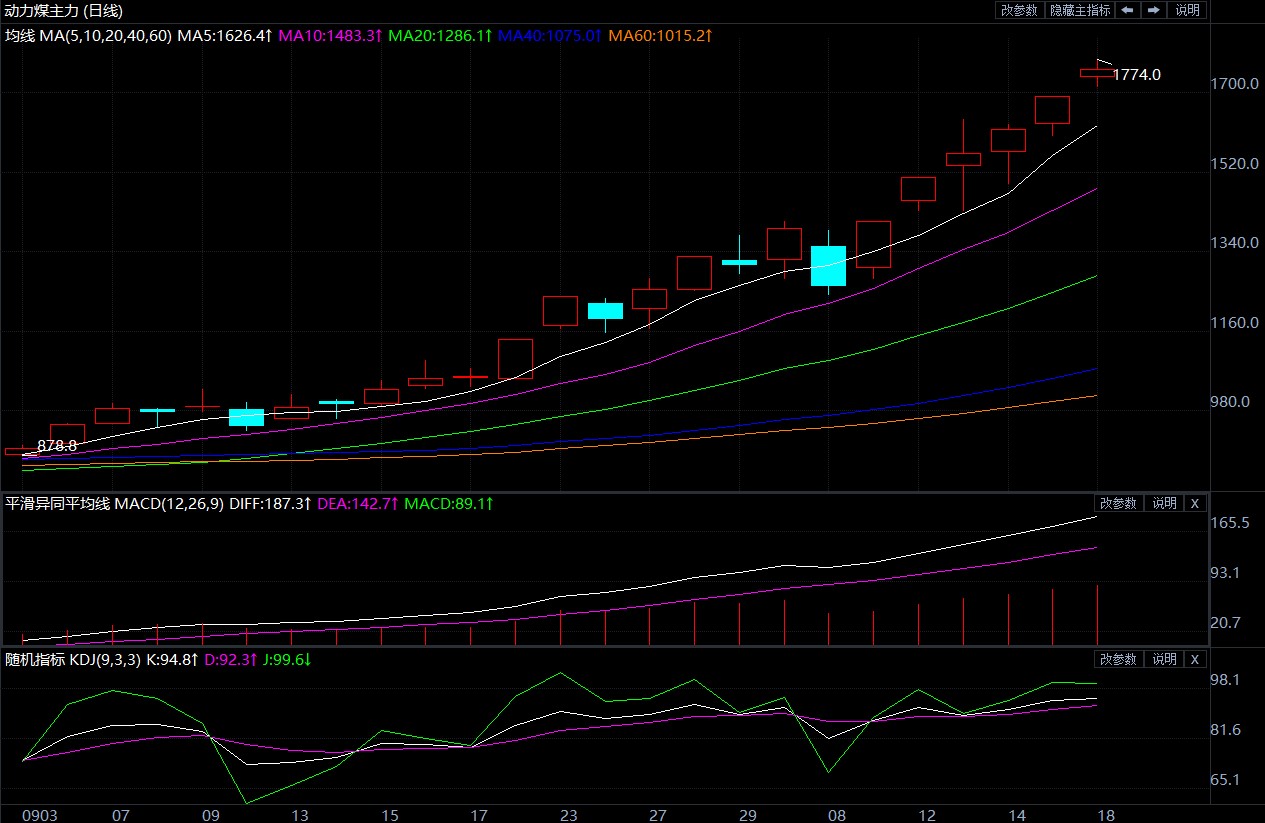Close the KDJ indicator panel with X
1265x823 pixels.
1194,660
